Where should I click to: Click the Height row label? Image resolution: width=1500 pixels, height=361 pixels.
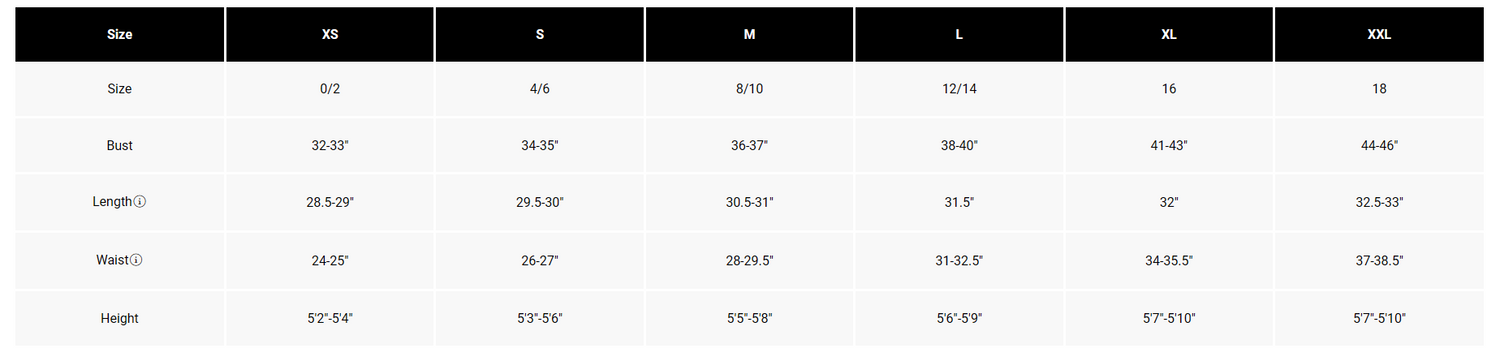tap(120, 318)
